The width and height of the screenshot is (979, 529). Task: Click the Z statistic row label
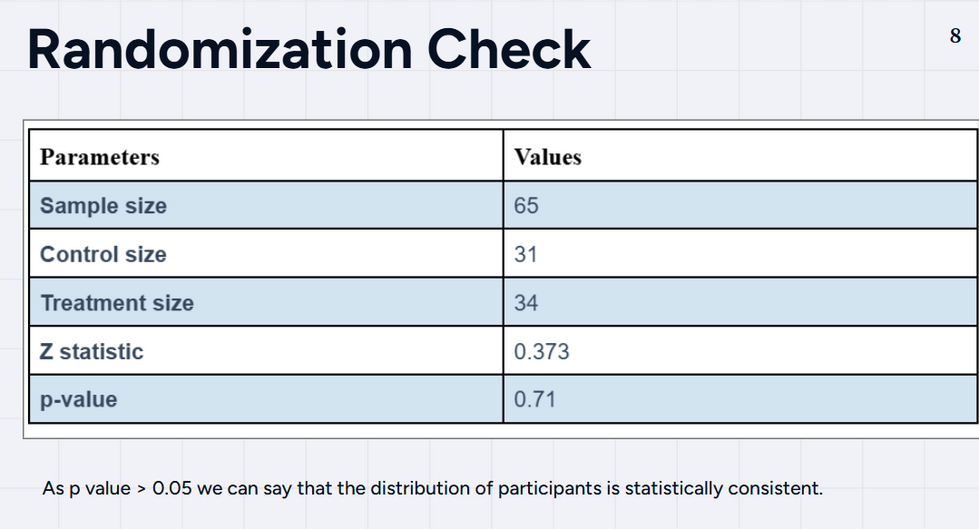(92, 352)
